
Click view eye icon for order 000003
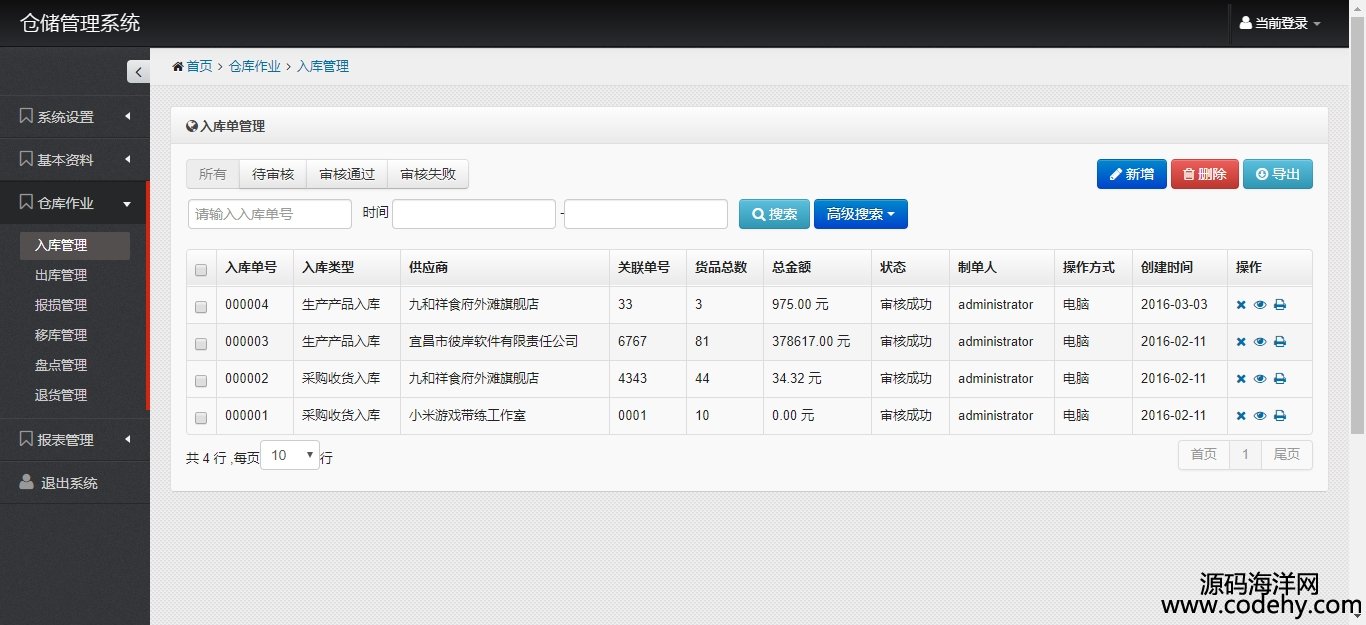click(x=1260, y=342)
